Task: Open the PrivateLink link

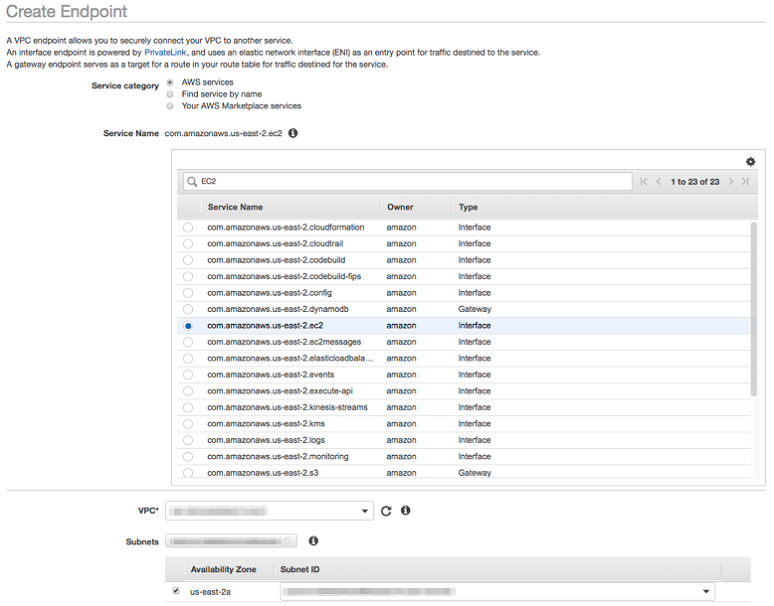Action: tap(165, 52)
